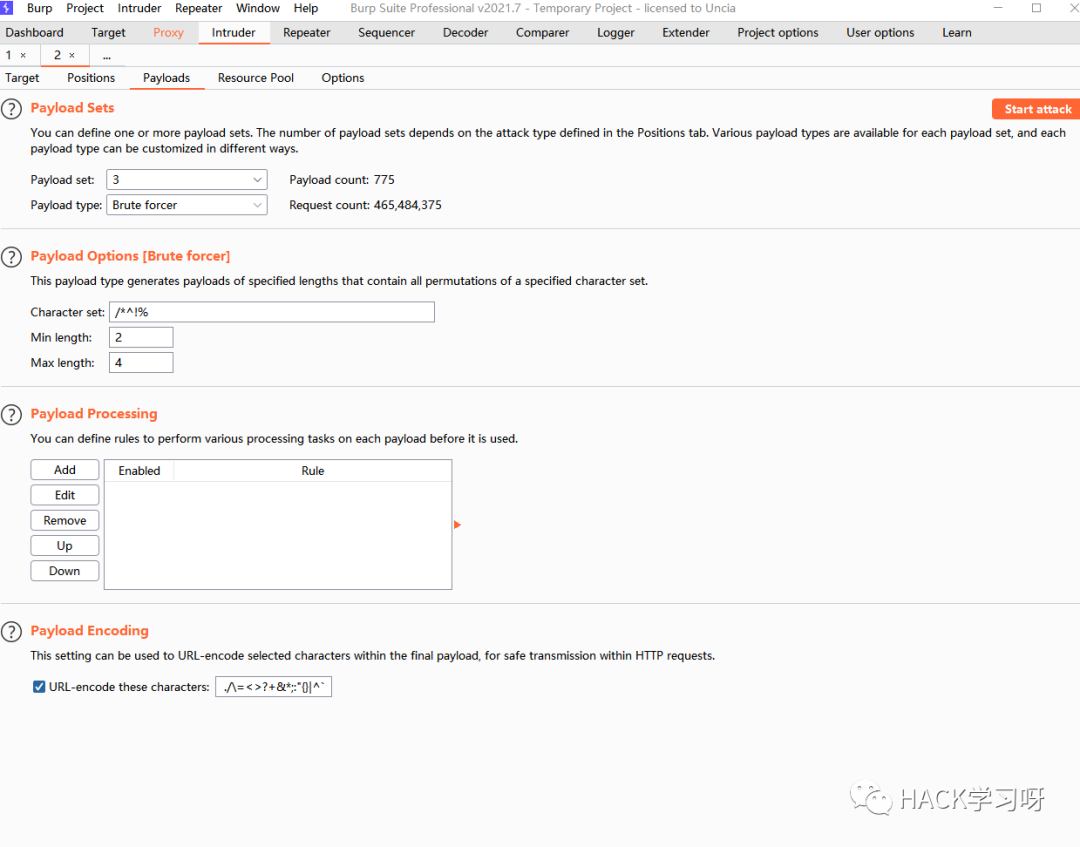
Task: Click the Min length field
Action: (141, 337)
